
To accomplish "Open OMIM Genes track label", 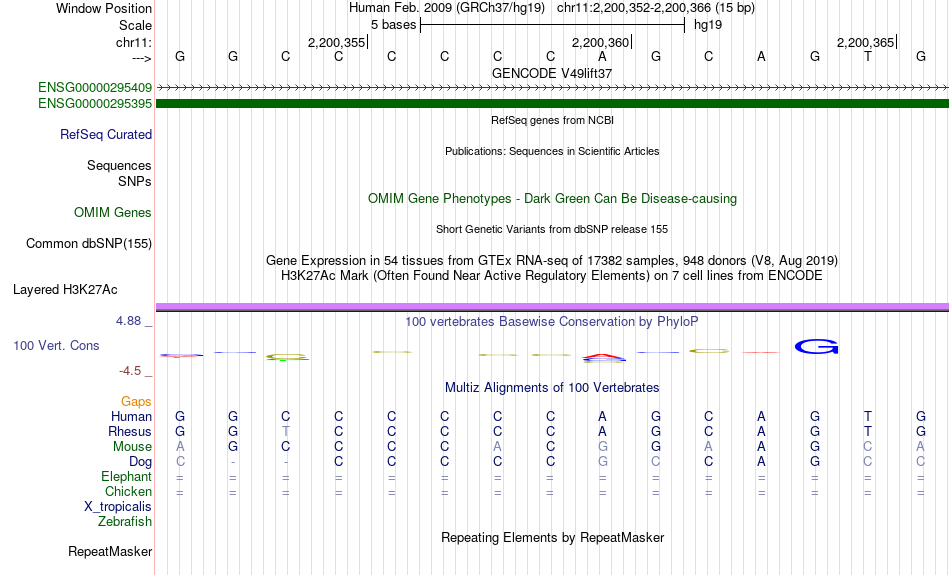I will tap(113, 213).
